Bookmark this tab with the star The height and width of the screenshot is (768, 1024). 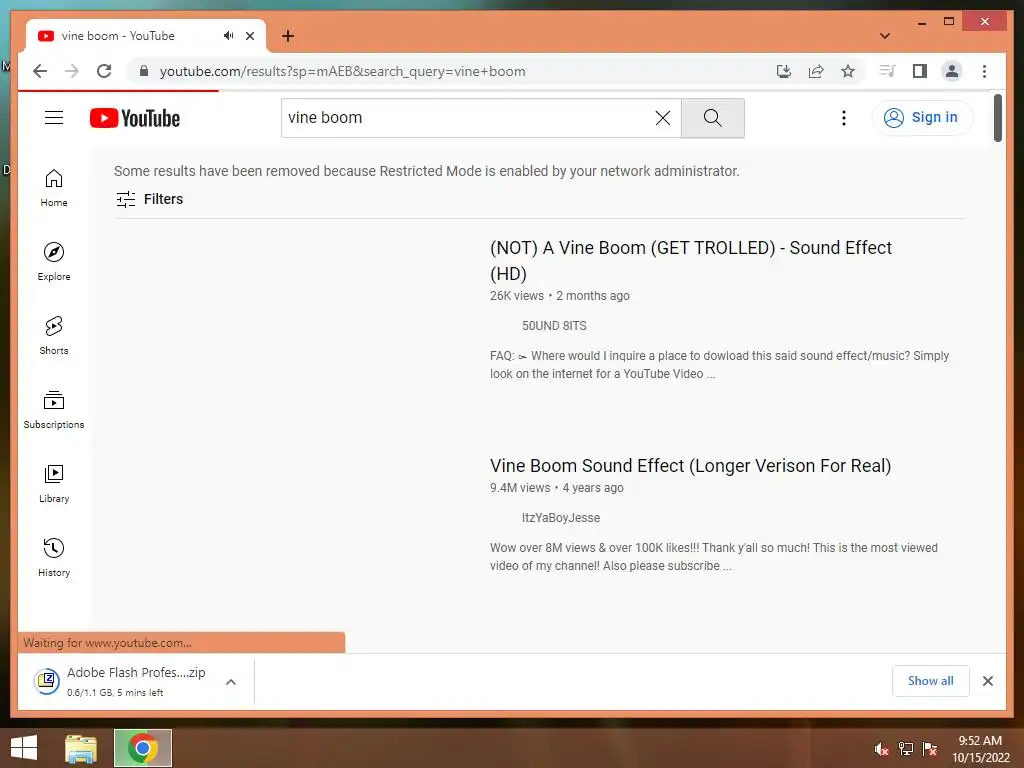coord(848,71)
